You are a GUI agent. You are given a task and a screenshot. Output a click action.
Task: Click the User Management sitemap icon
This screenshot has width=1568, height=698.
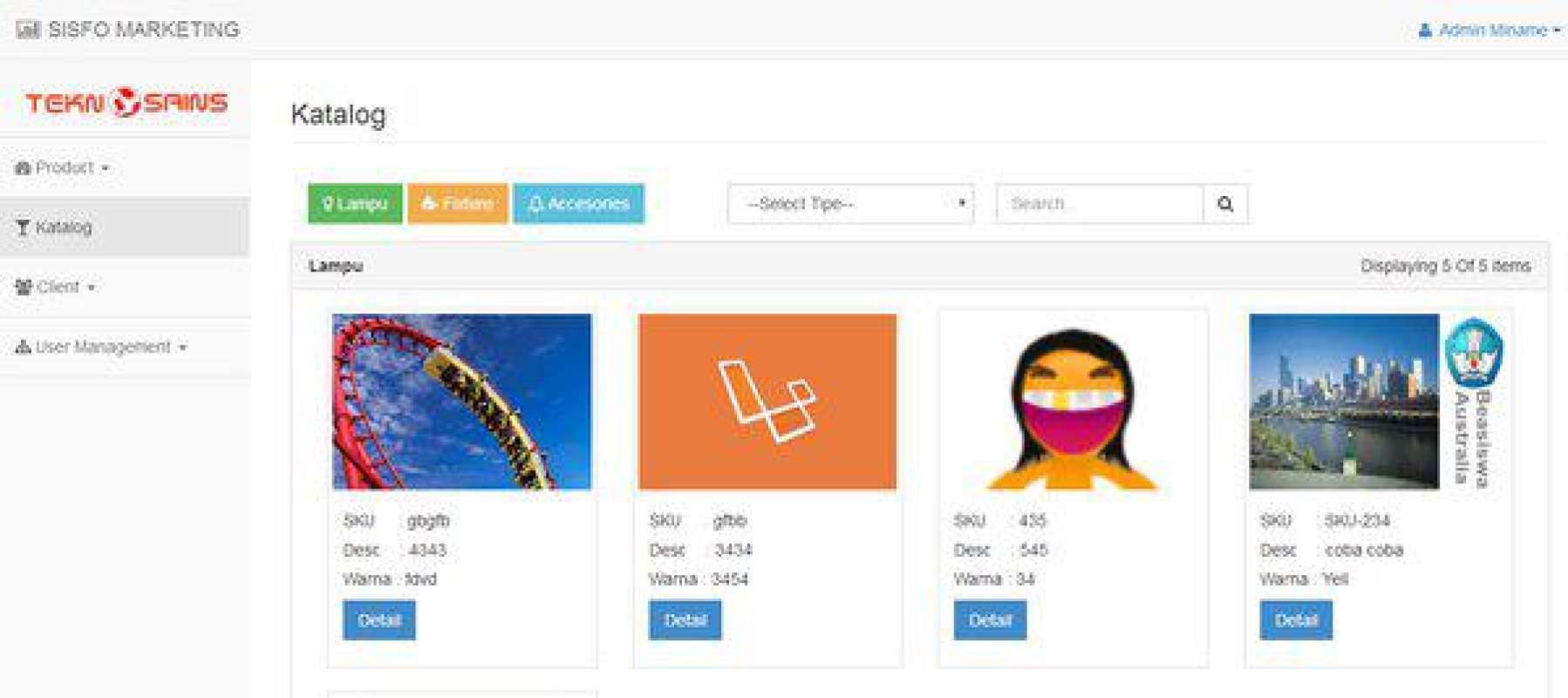click(23, 347)
